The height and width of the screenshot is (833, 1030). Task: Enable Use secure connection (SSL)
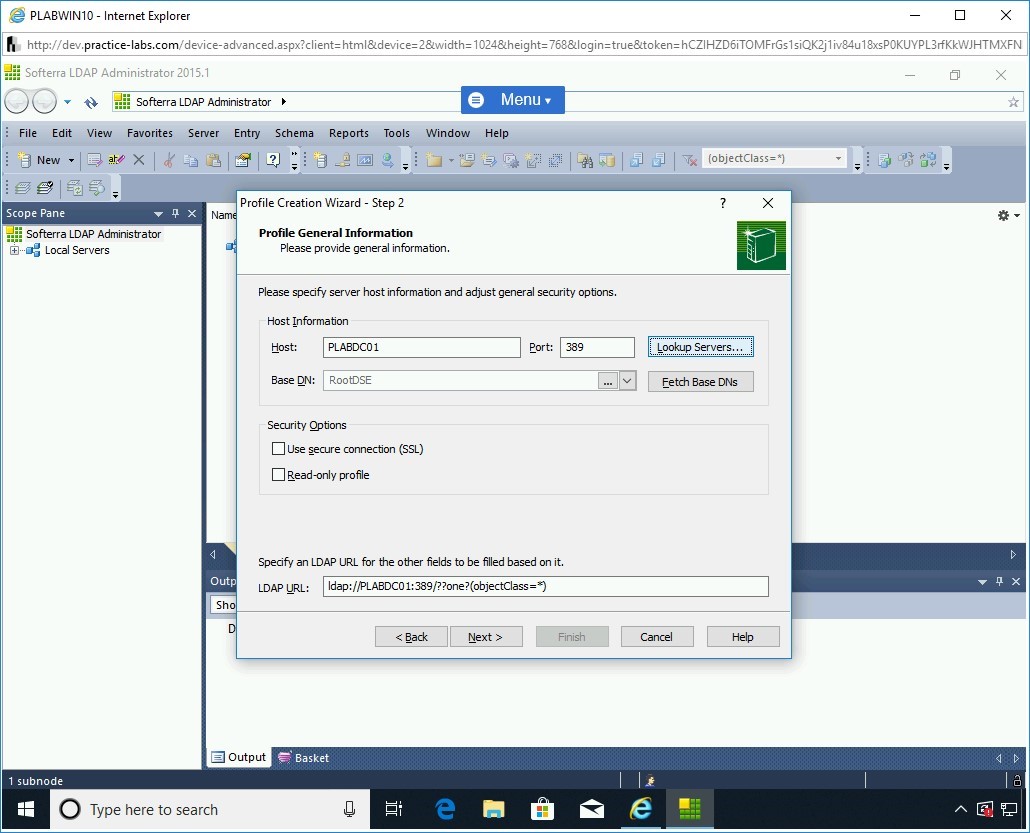coord(279,450)
